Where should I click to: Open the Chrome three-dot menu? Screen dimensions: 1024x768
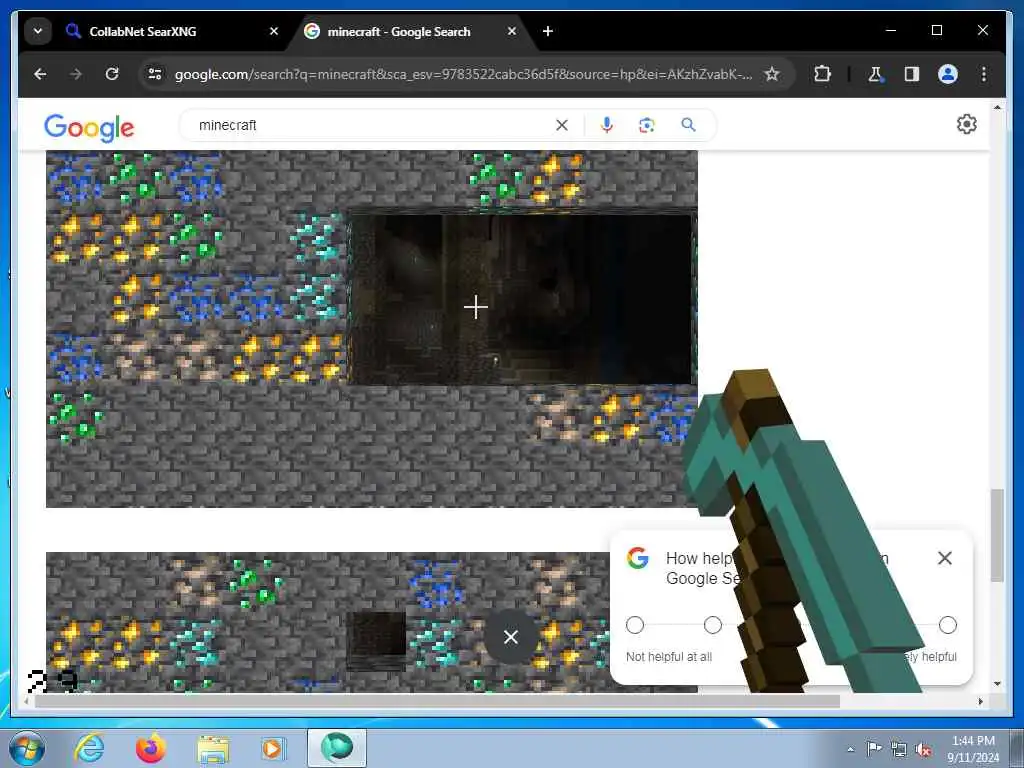(x=984, y=74)
